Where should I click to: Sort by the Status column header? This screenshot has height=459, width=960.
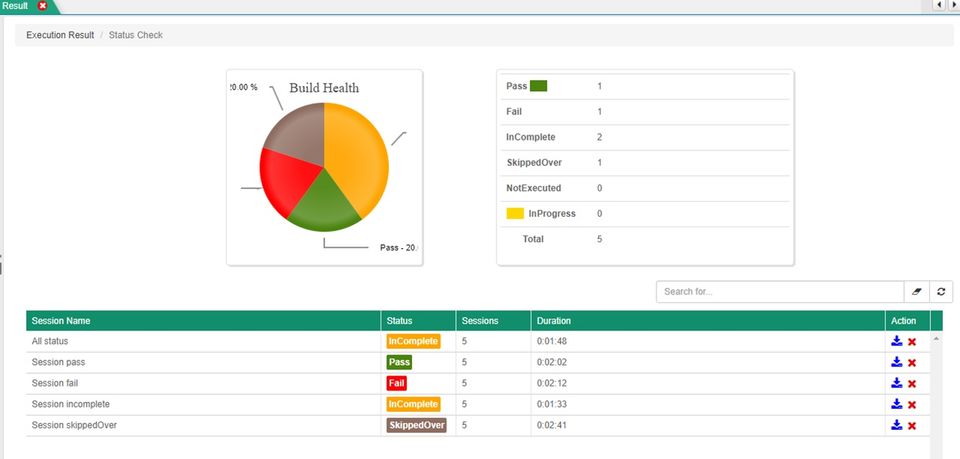[x=399, y=321]
